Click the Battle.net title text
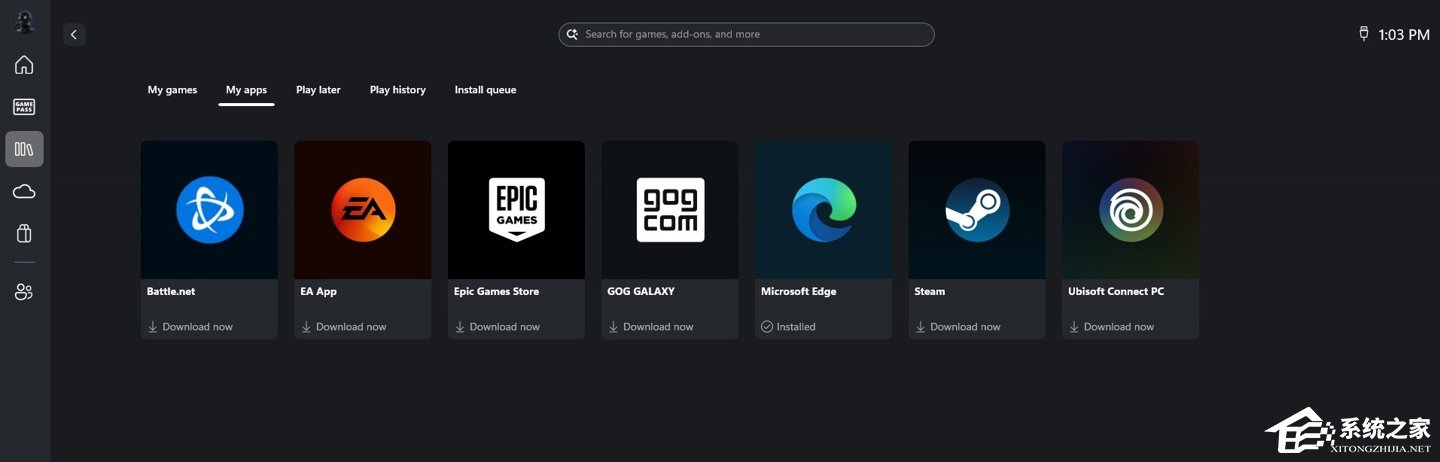This screenshot has width=1440, height=462. tap(171, 292)
